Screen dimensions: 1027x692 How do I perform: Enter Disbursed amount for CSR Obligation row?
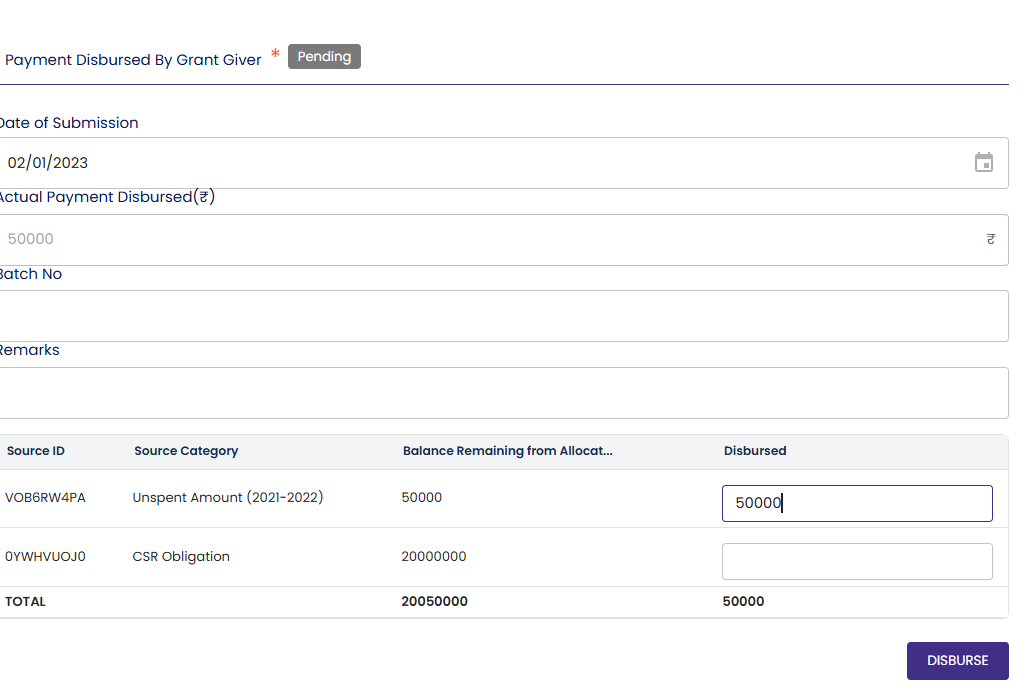[x=856, y=561]
